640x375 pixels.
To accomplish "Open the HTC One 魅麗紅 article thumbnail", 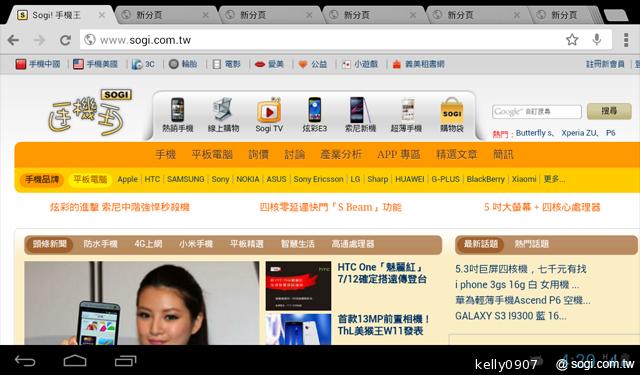I will click(298, 286).
